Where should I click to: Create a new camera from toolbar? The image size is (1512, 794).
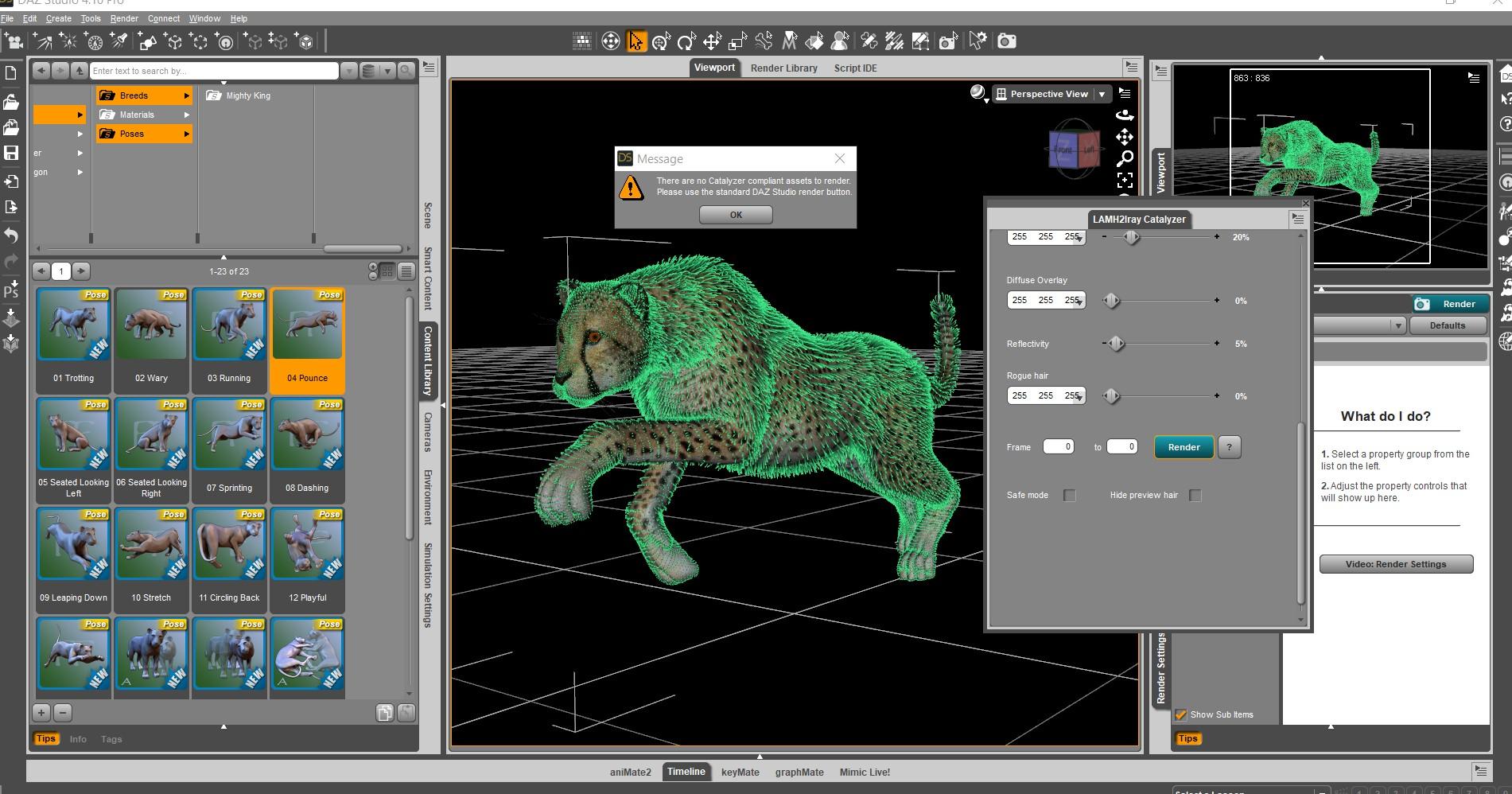point(14,41)
